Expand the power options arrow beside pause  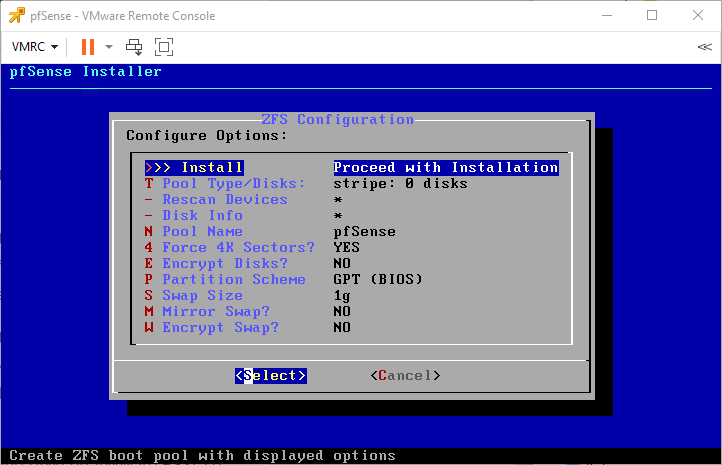point(109,47)
